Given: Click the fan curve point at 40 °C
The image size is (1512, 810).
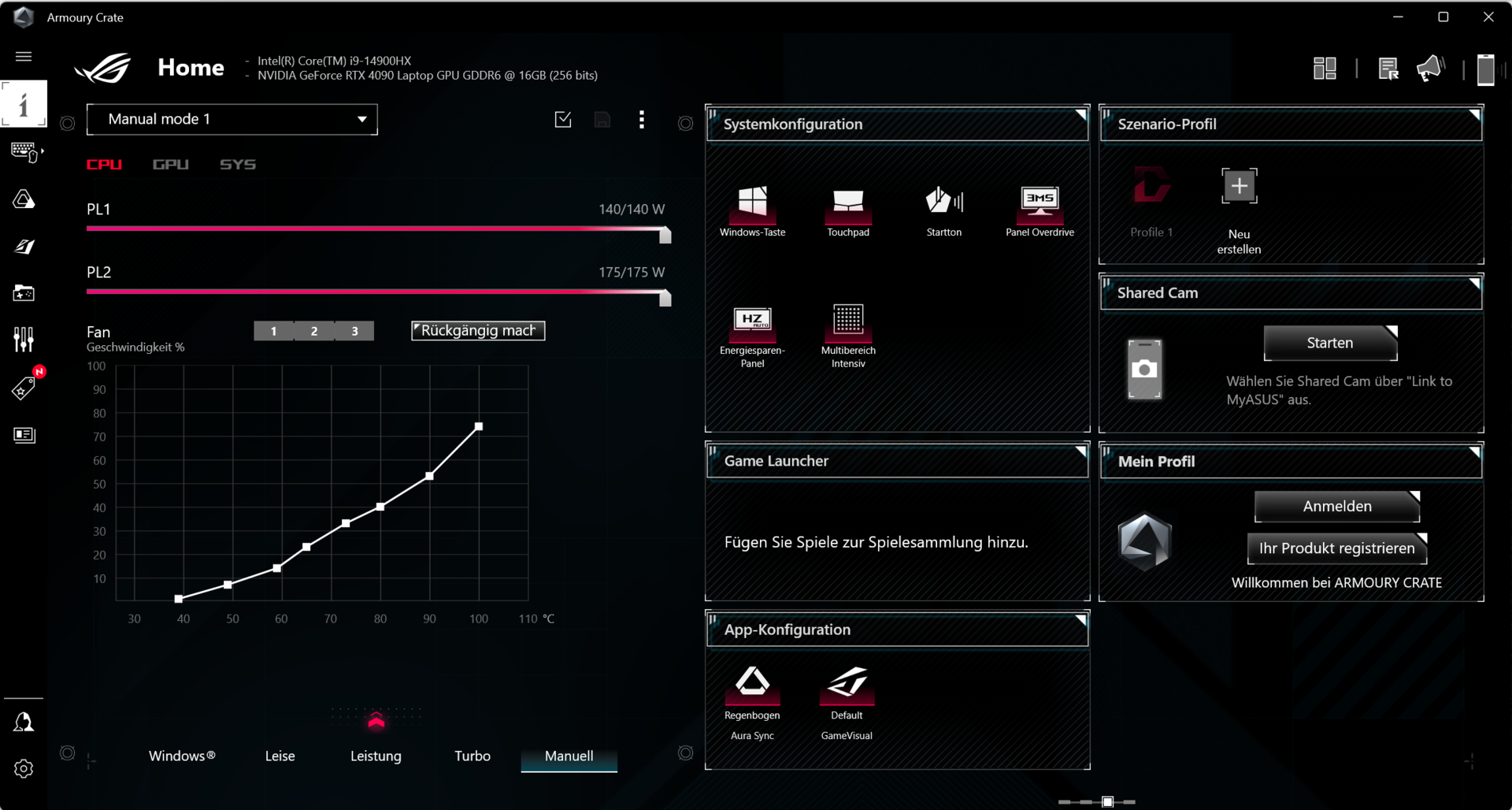Looking at the screenshot, I should pyautogui.click(x=179, y=599).
